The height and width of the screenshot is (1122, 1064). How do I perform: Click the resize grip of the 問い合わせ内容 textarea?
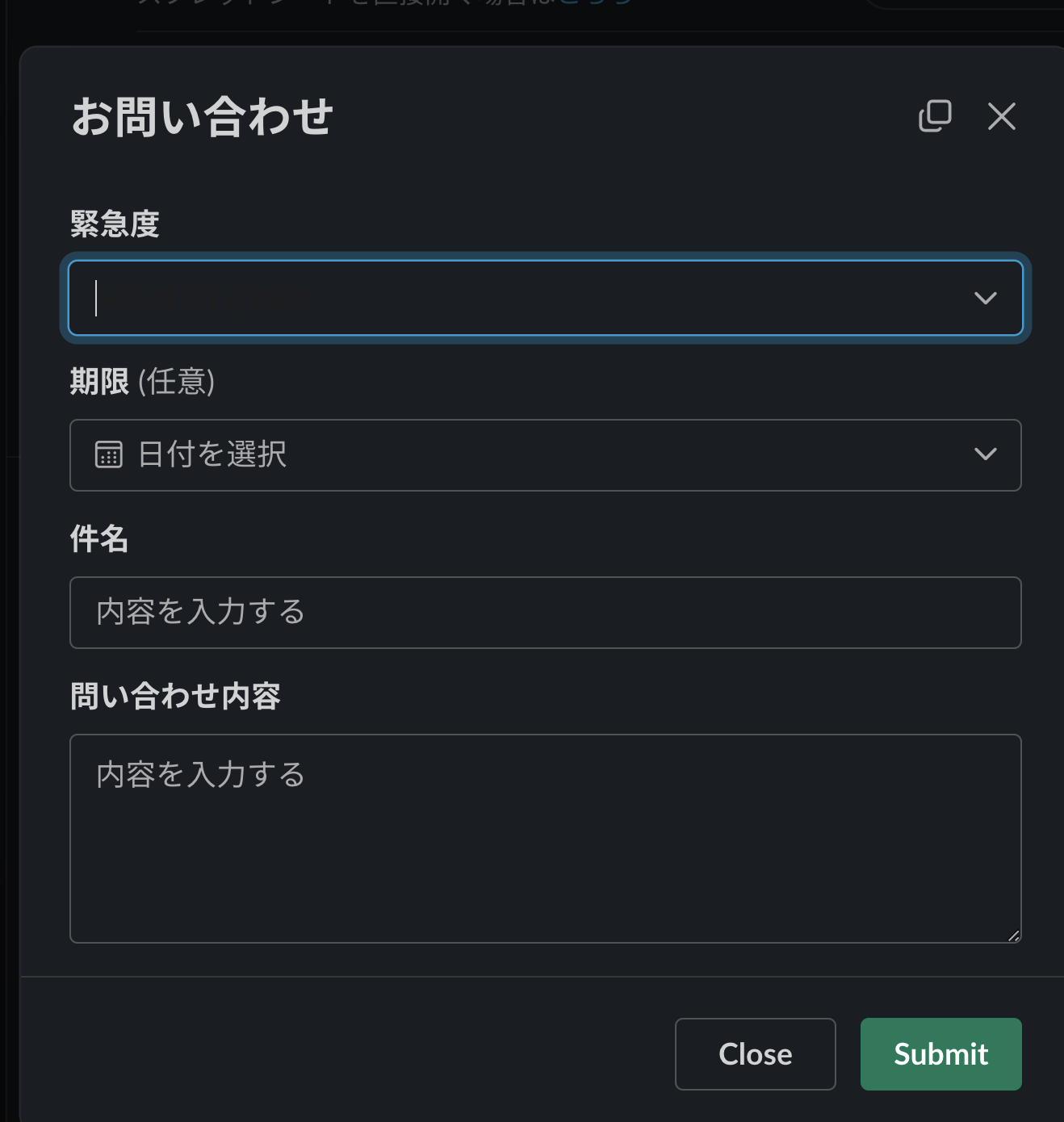pyautogui.click(x=1015, y=937)
